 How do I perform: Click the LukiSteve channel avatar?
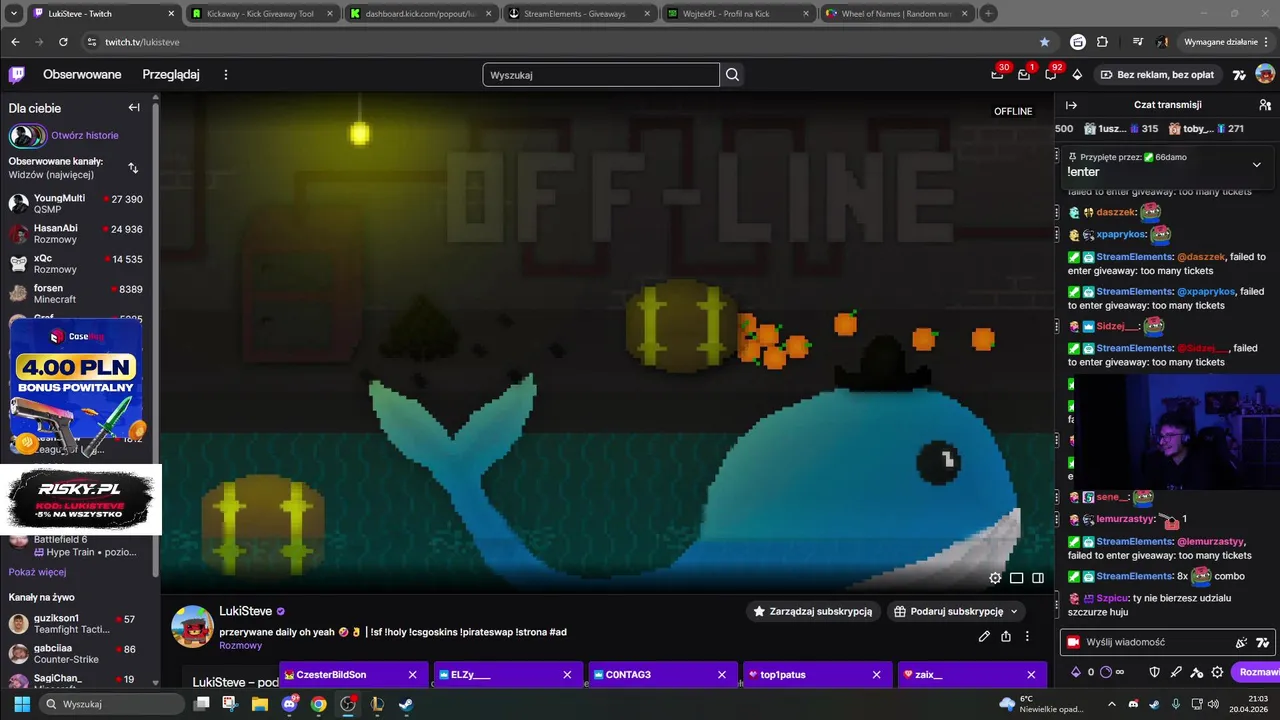(192, 626)
